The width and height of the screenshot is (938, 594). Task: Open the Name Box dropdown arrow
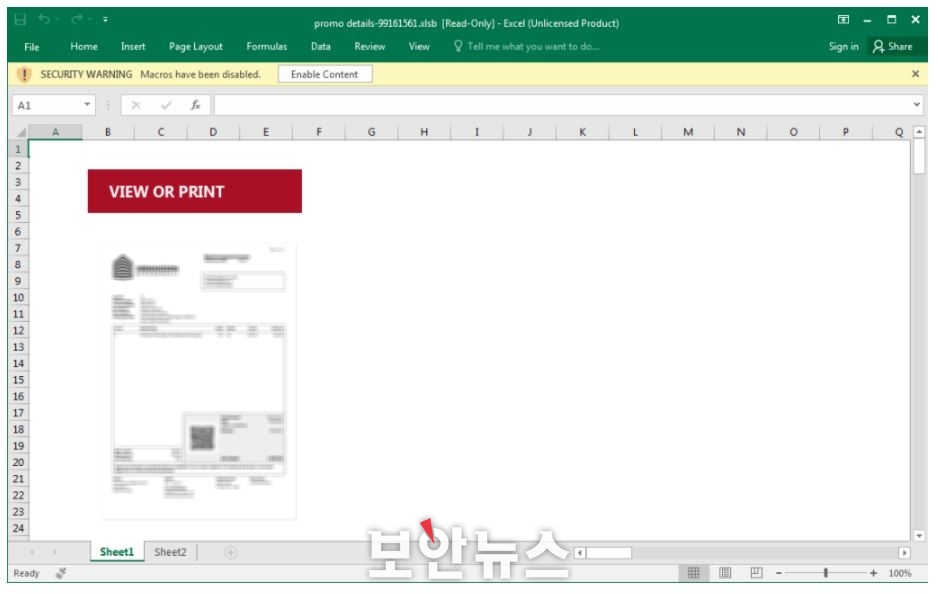pos(87,105)
